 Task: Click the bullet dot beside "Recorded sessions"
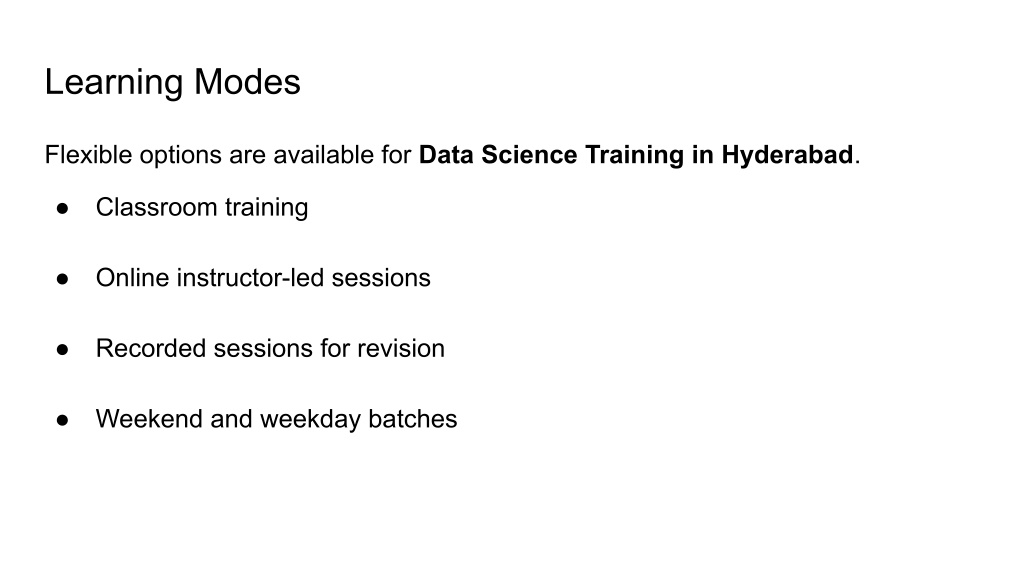pos(62,349)
